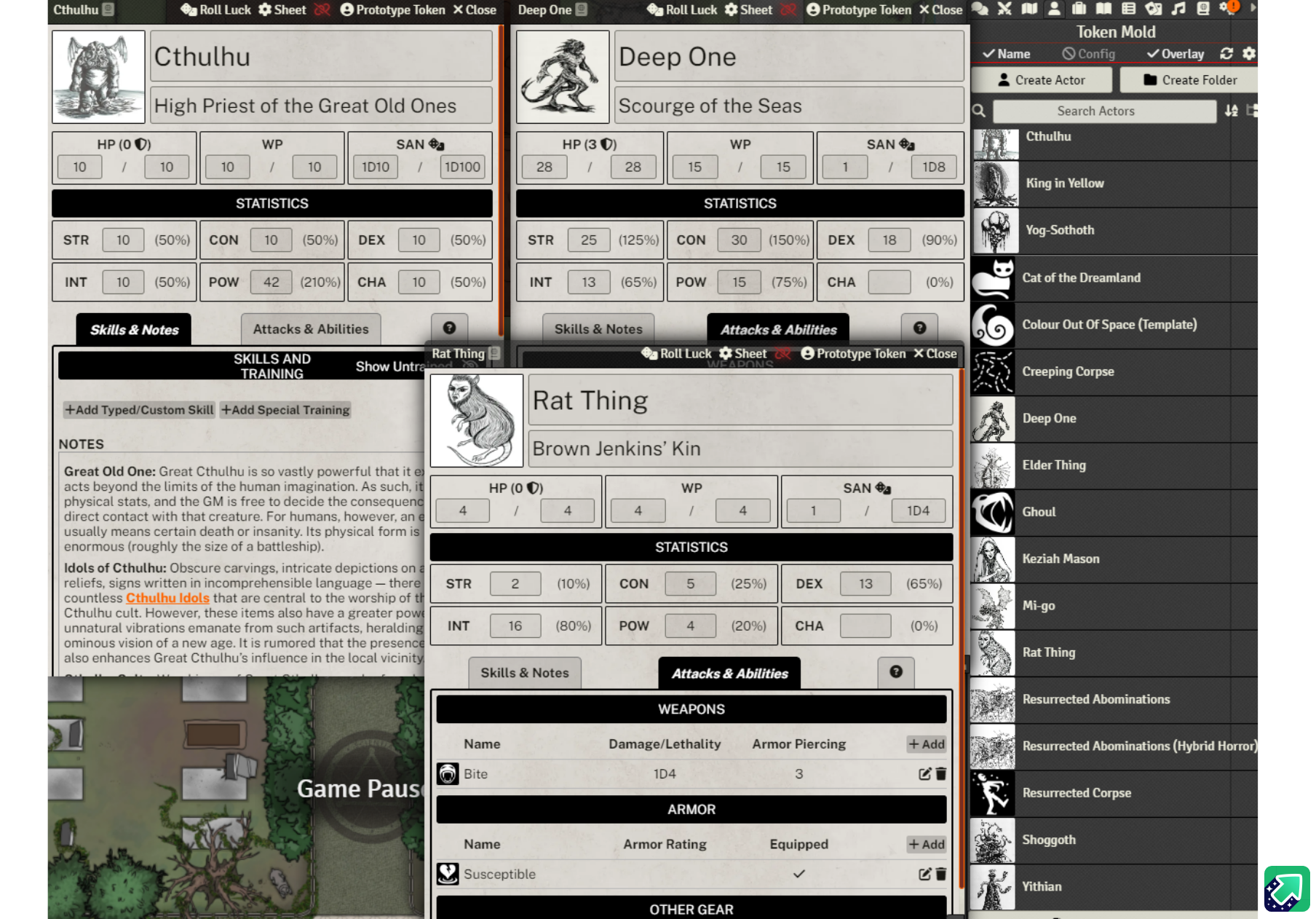The height and width of the screenshot is (919, 1316).
Task: Toggle actor sort mode icon beside search
Action: point(1231,111)
